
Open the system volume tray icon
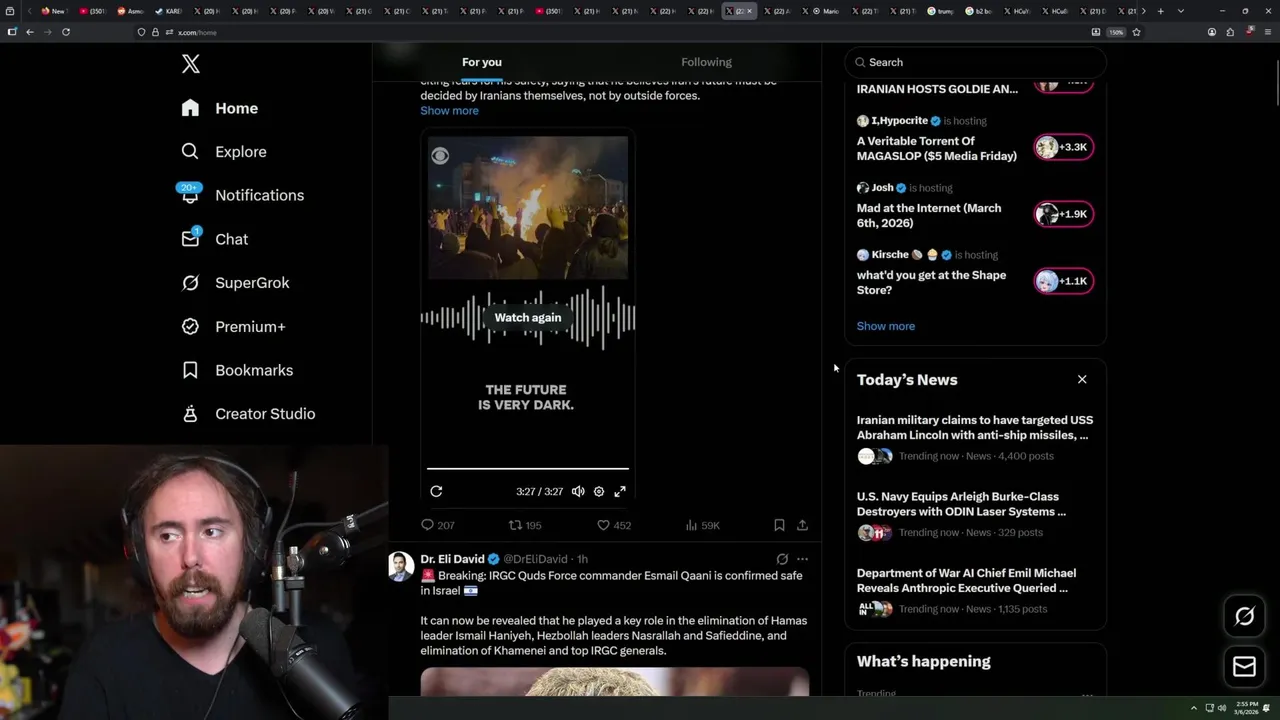1221,708
